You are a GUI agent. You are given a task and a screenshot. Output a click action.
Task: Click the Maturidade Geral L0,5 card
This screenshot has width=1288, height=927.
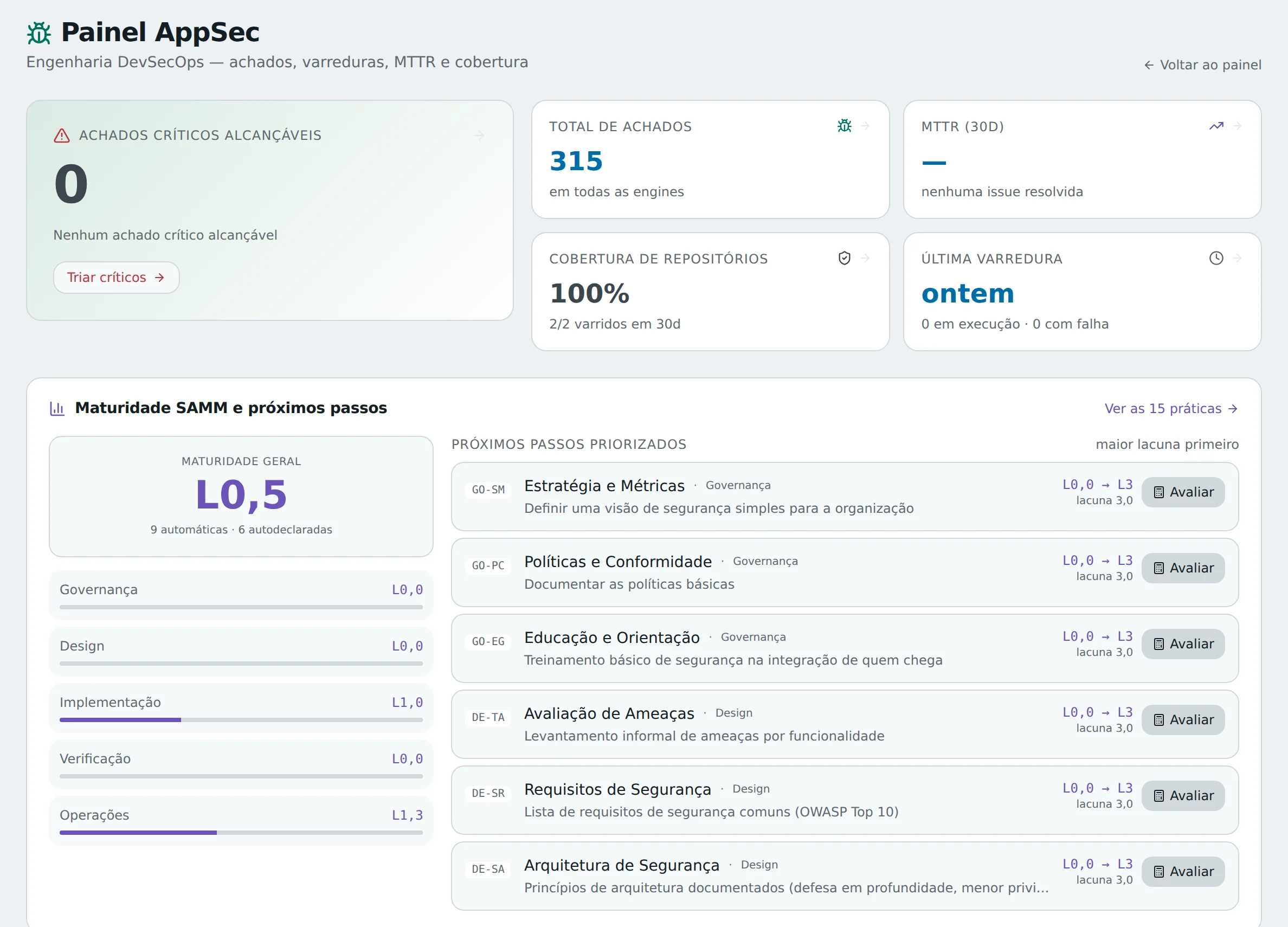pos(241,497)
